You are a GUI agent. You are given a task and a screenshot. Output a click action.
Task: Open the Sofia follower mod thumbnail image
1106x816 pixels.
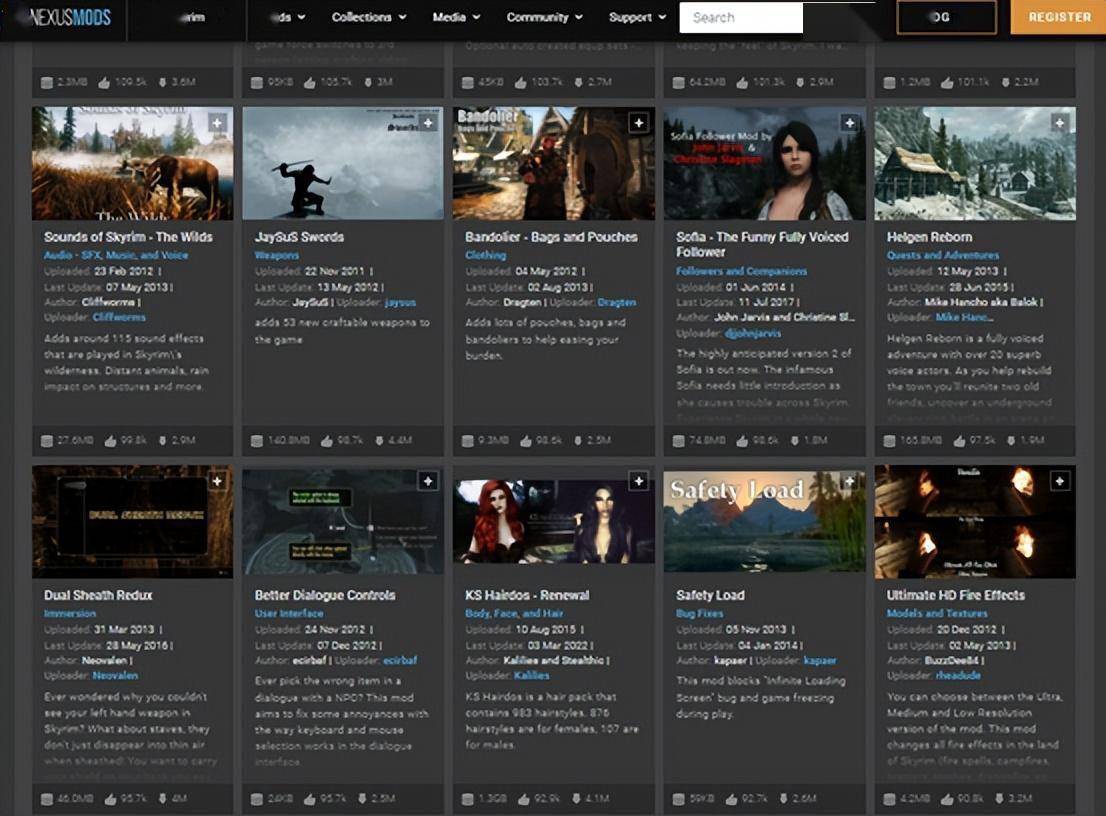coord(764,163)
